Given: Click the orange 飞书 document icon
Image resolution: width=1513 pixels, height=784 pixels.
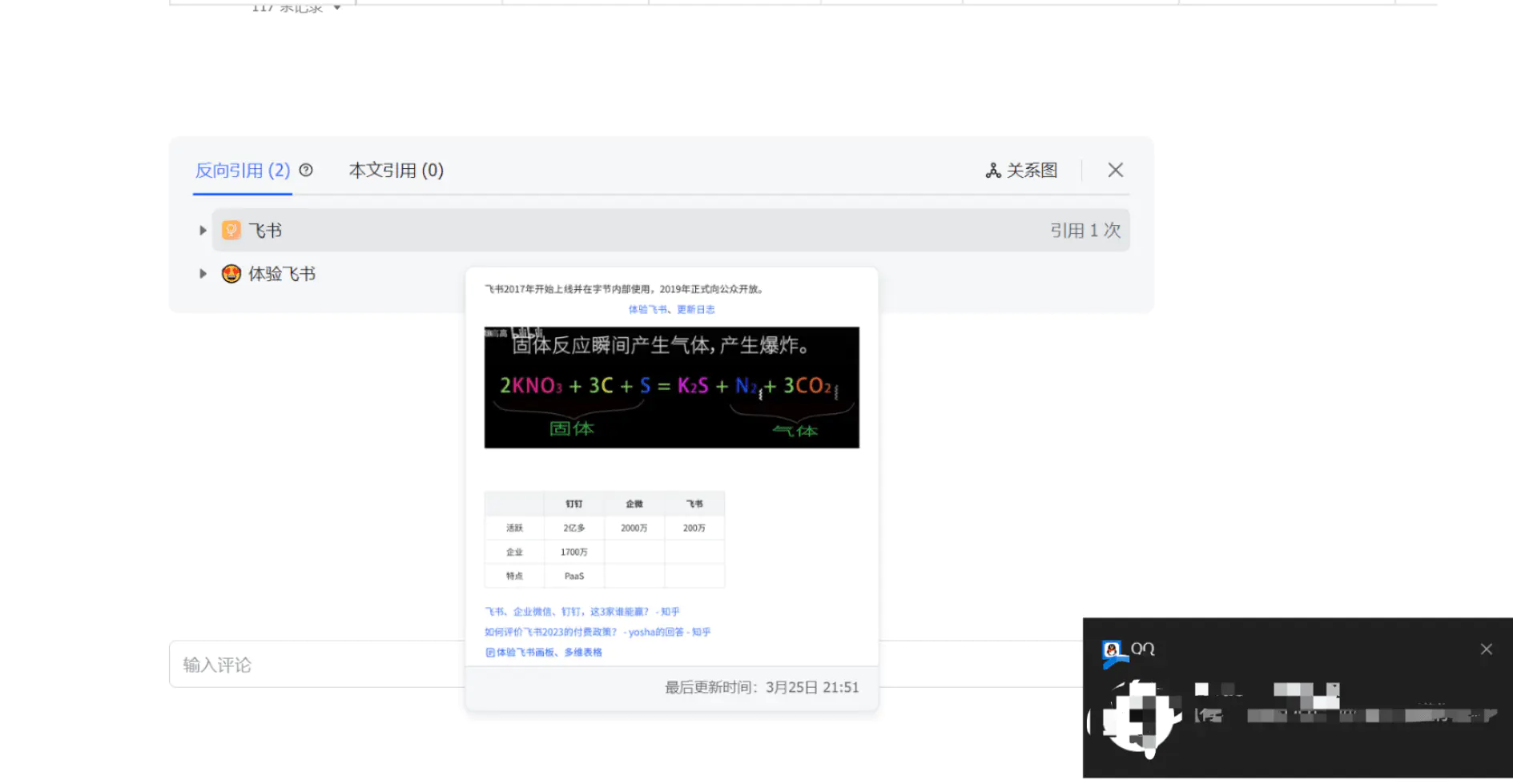Looking at the screenshot, I should tap(231, 231).
